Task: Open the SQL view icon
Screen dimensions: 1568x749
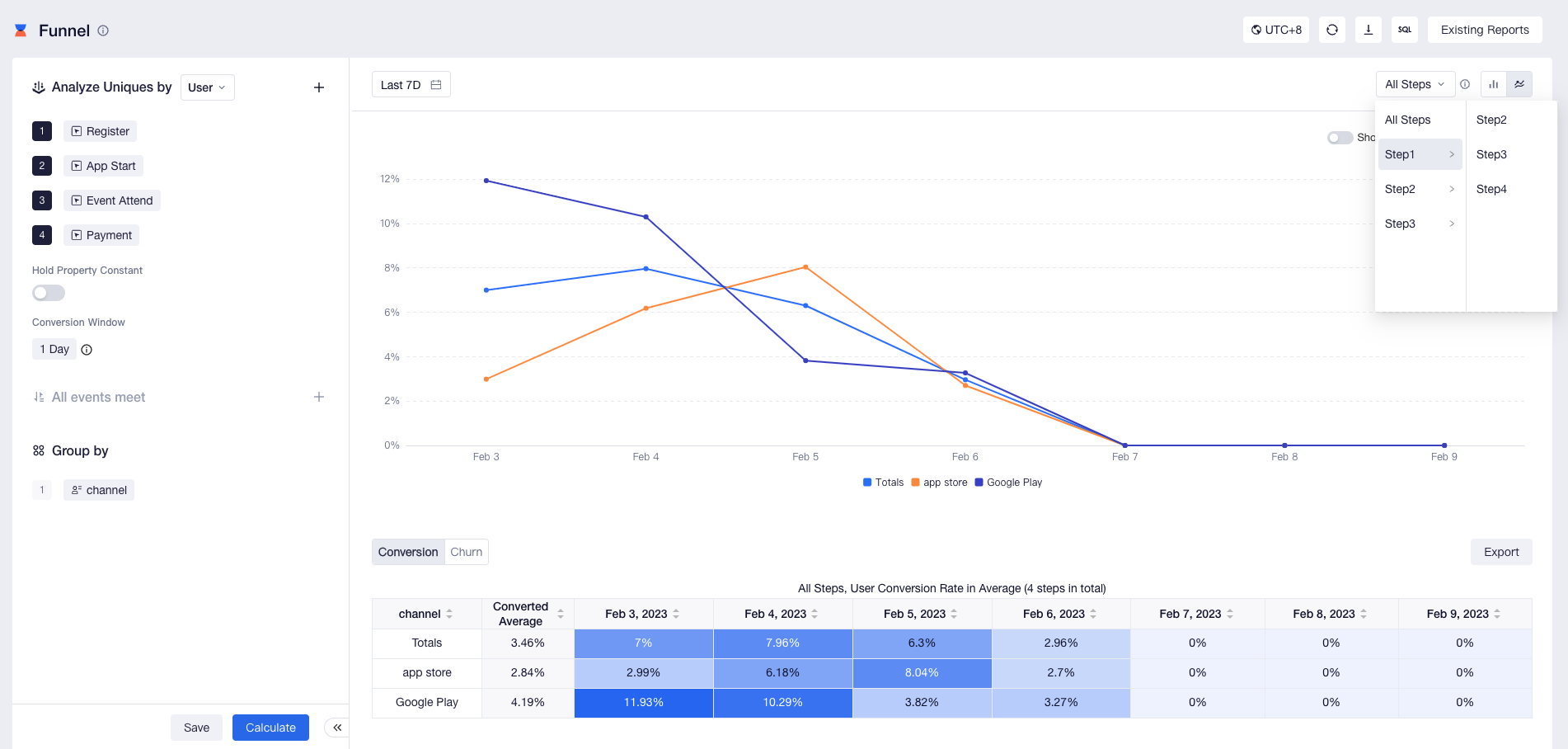Action: (x=1404, y=30)
